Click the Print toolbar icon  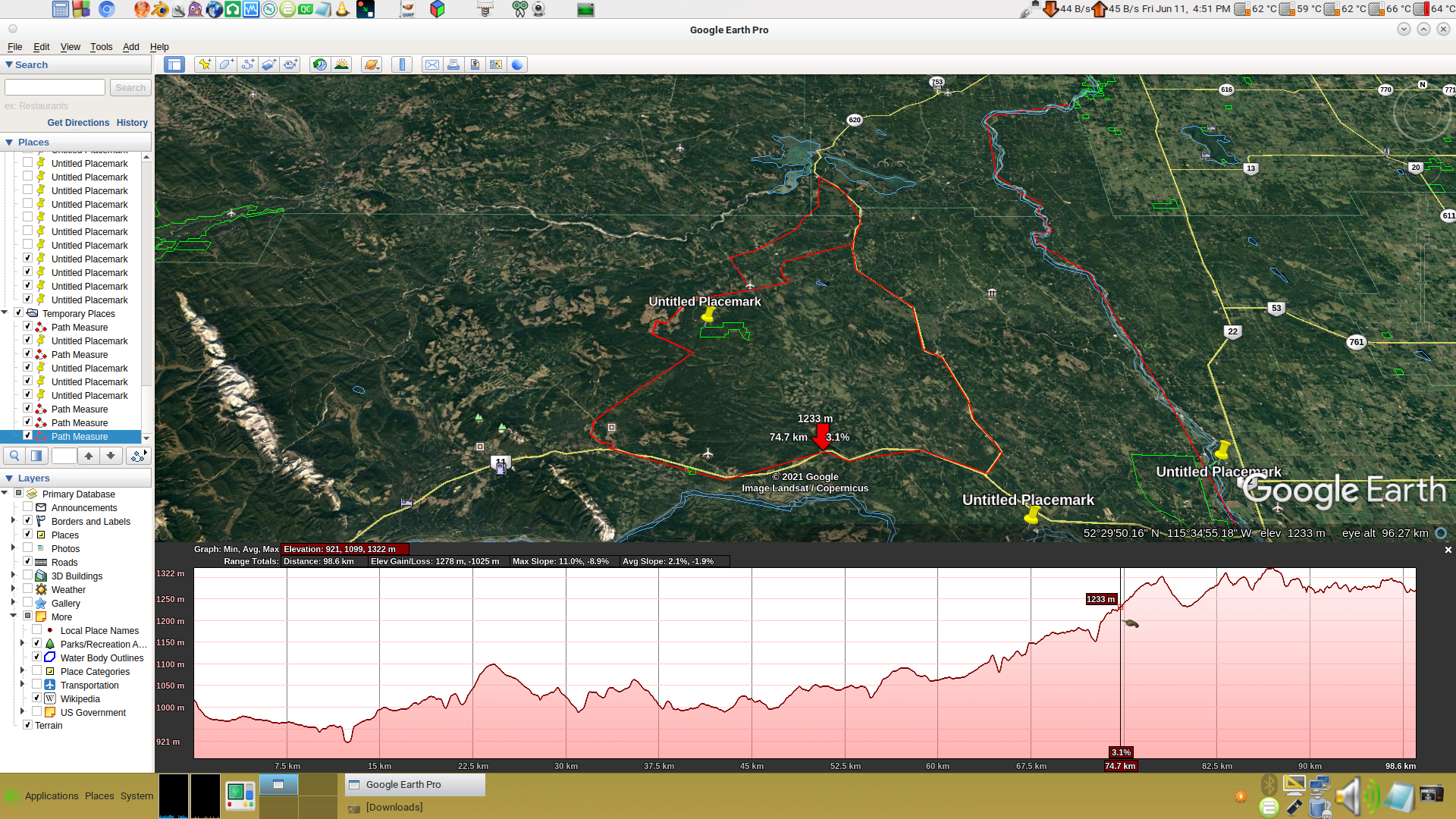[453, 64]
